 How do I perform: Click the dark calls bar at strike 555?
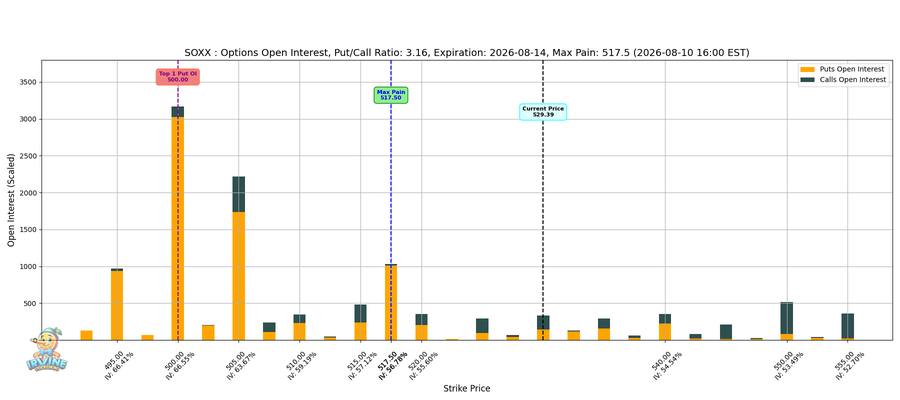tap(847, 326)
